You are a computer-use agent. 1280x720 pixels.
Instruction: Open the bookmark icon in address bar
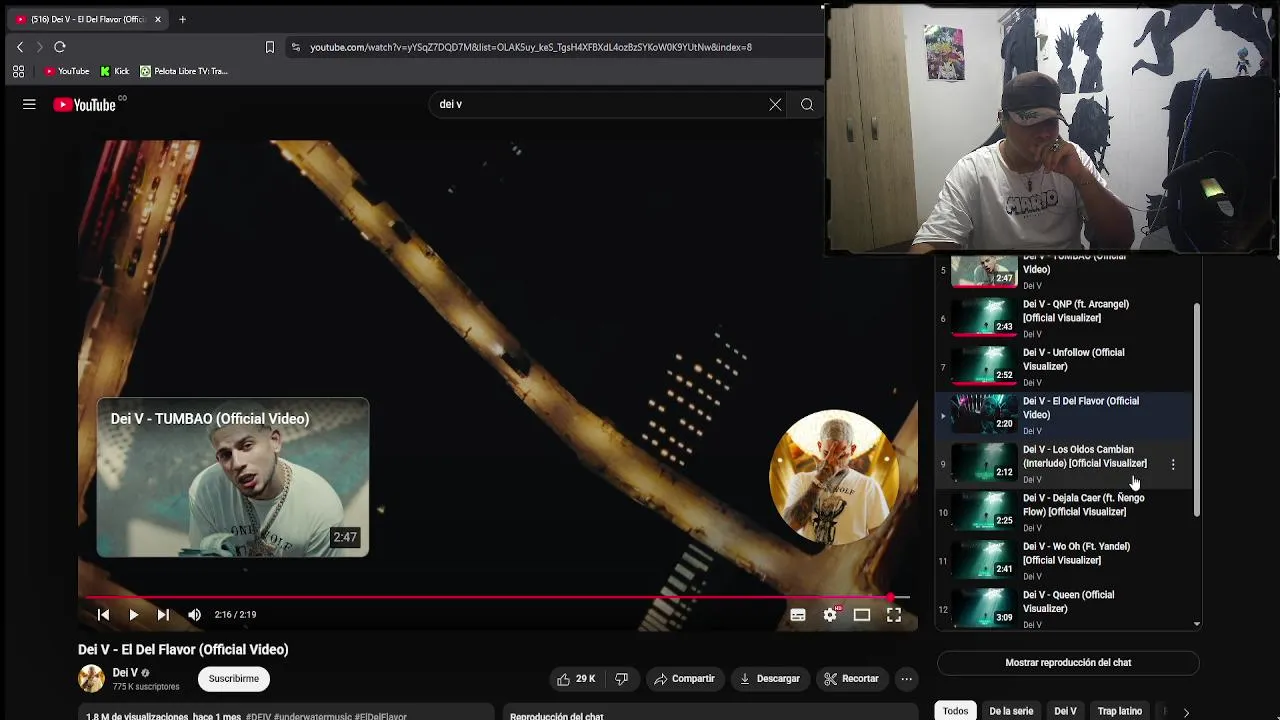pos(269,47)
